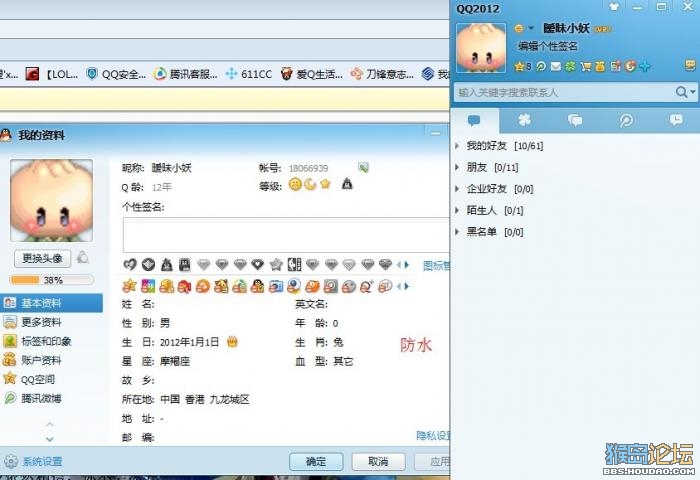This screenshot has width=700, height=480.
Task: Switch to the contacts speech-bubble tab in QQ
Action: tap(474, 120)
